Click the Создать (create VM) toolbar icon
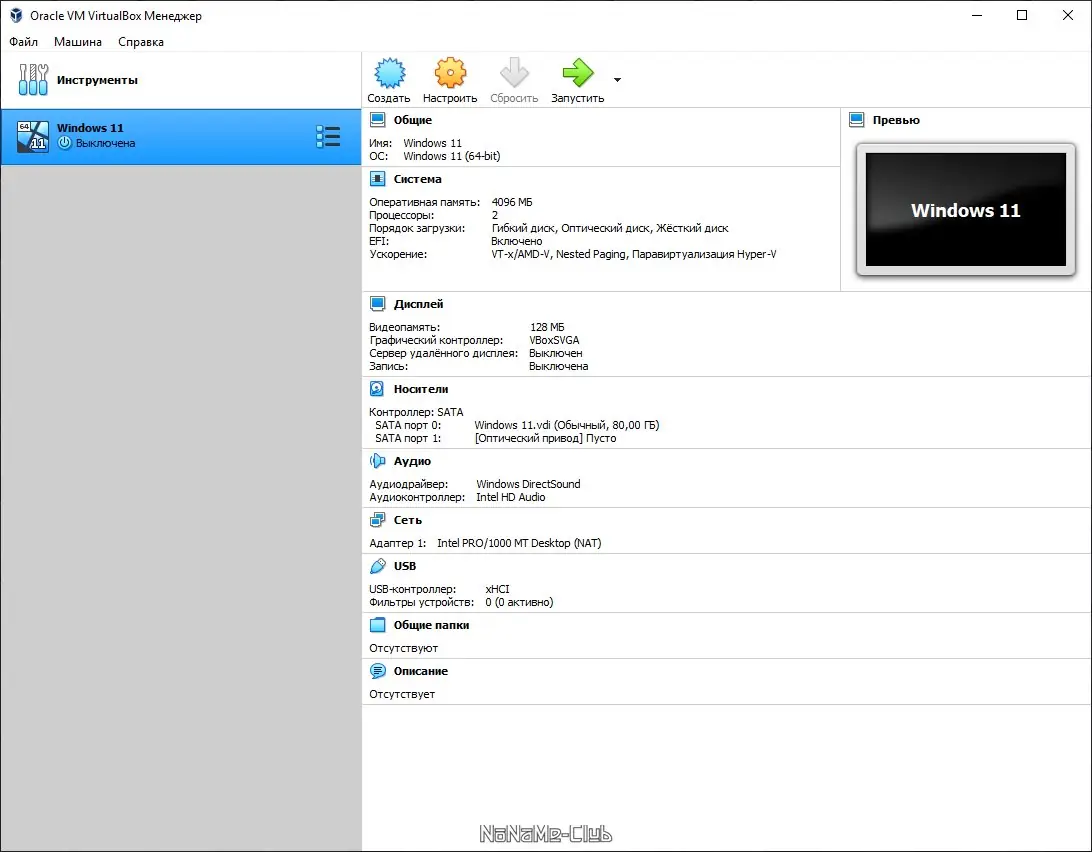The image size is (1092, 852). click(x=389, y=72)
